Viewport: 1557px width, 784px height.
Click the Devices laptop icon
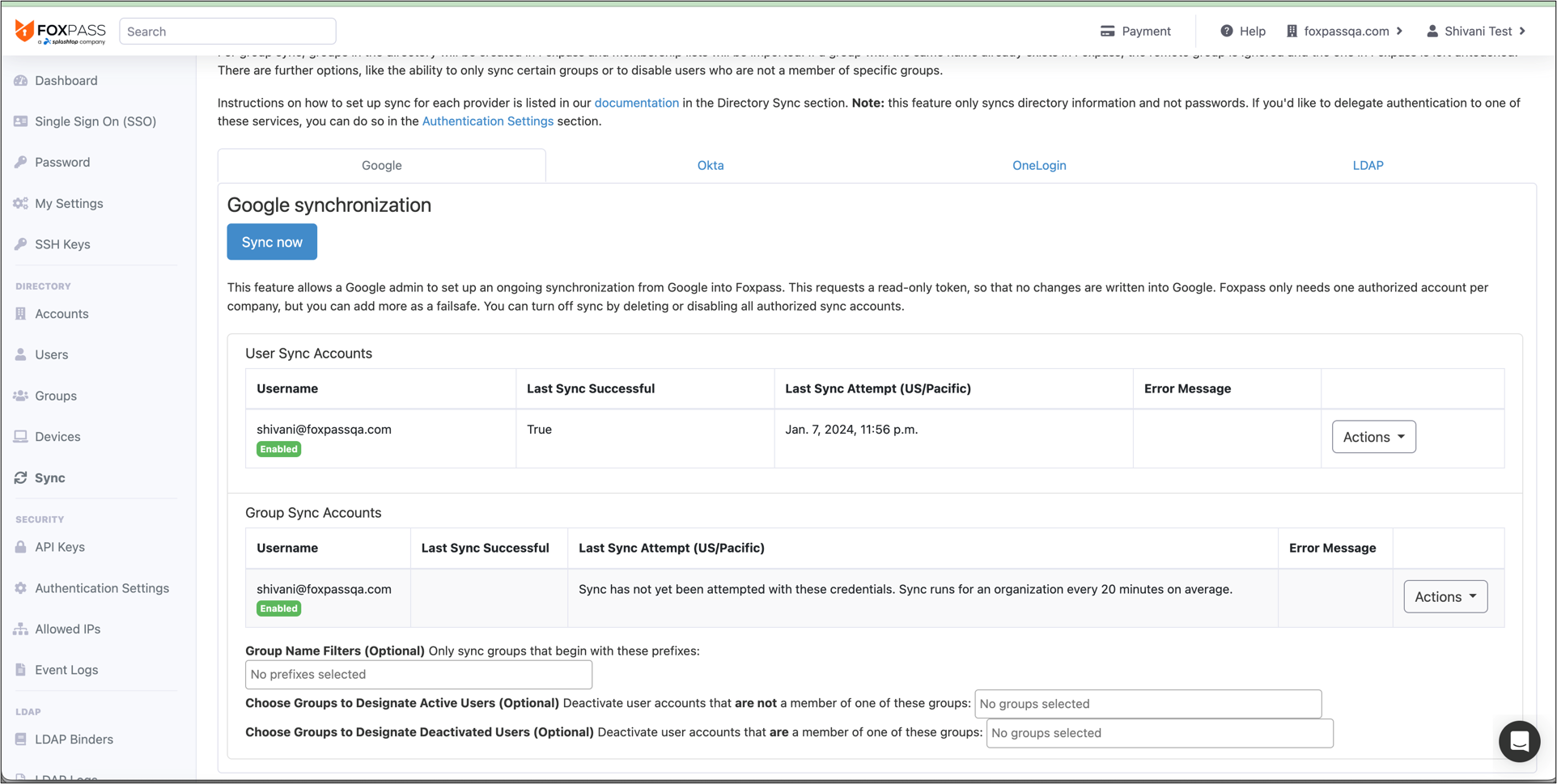coord(21,437)
